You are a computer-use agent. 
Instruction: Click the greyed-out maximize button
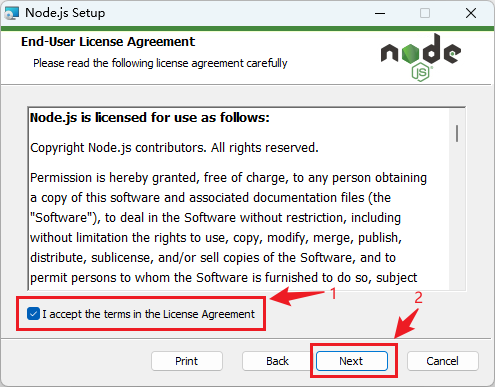point(425,13)
